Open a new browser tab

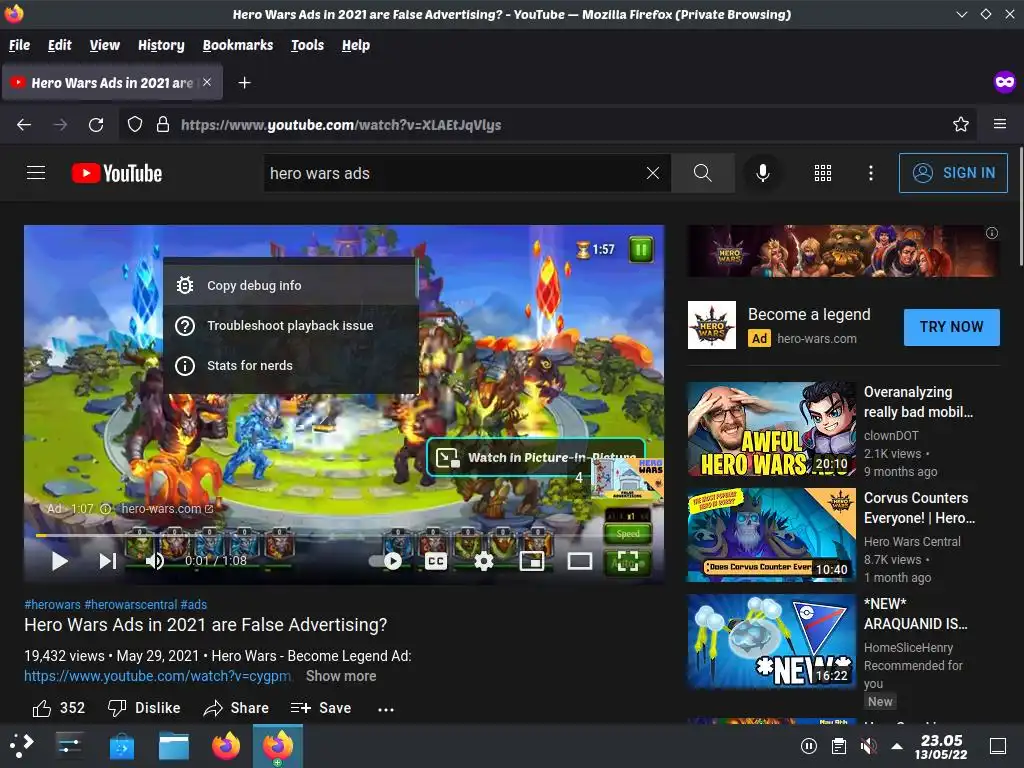(x=244, y=83)
